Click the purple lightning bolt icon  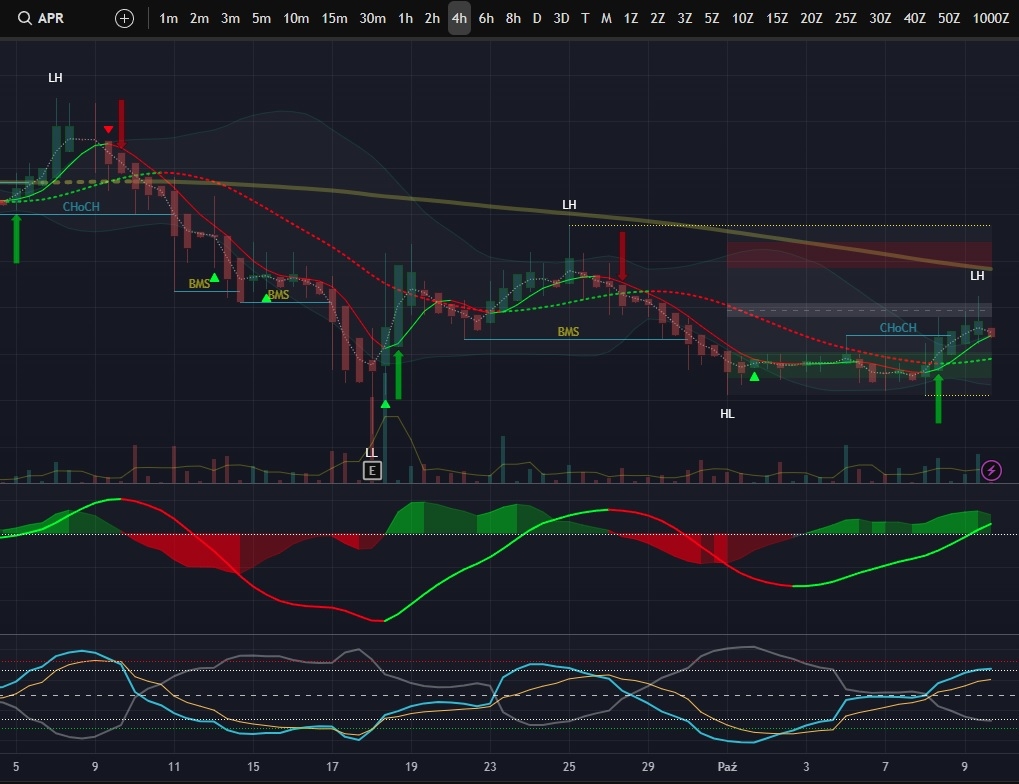[991, 470]
